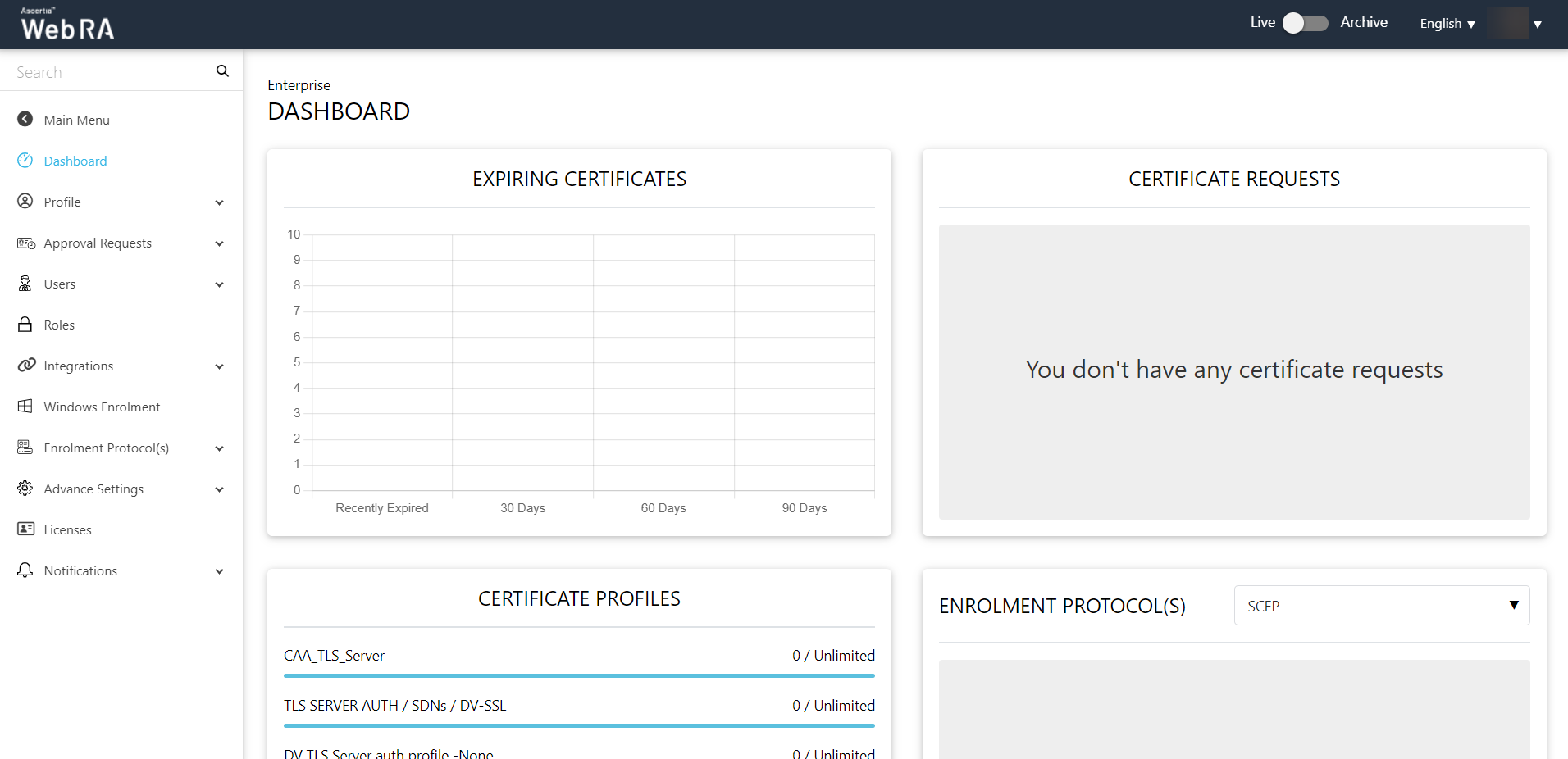Click the Integrations link icon
The image size is (1568, 759).
point(26,366)
